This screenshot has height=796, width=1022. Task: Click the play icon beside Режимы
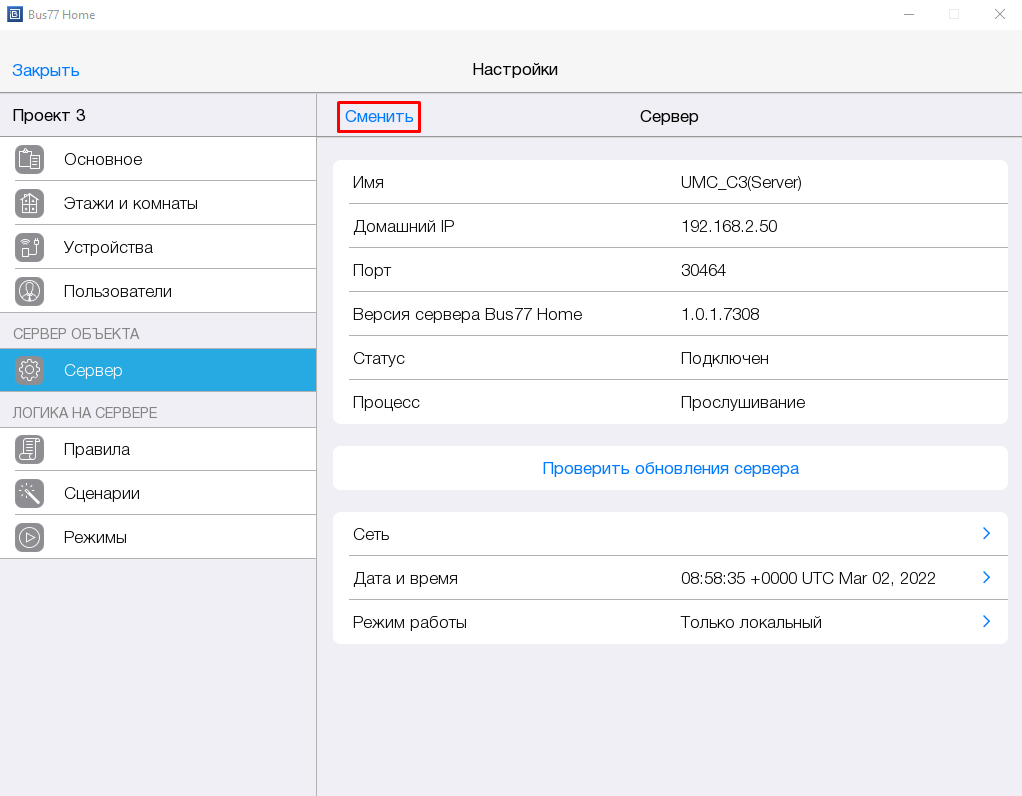point(29,537)
